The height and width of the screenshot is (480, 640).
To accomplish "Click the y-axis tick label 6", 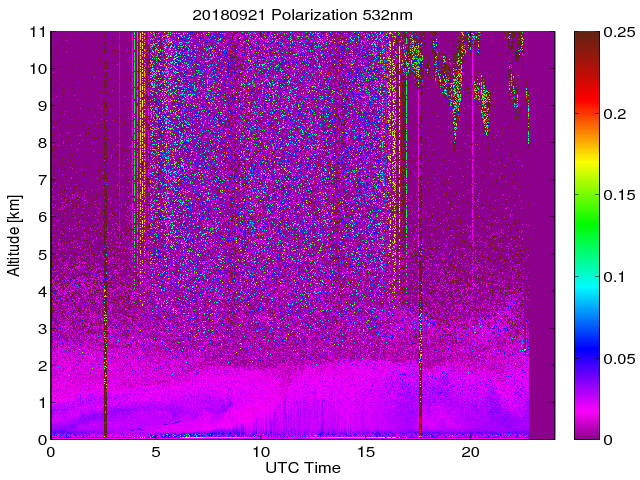I will point(42,217).
